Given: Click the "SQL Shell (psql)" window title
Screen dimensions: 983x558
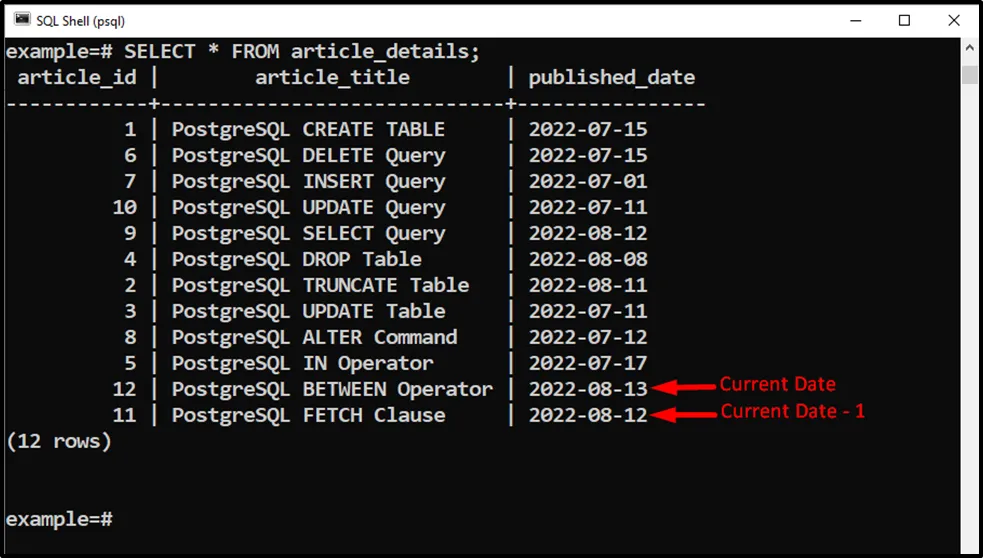Looking at the screenshot, I should [x=83, y=20].
